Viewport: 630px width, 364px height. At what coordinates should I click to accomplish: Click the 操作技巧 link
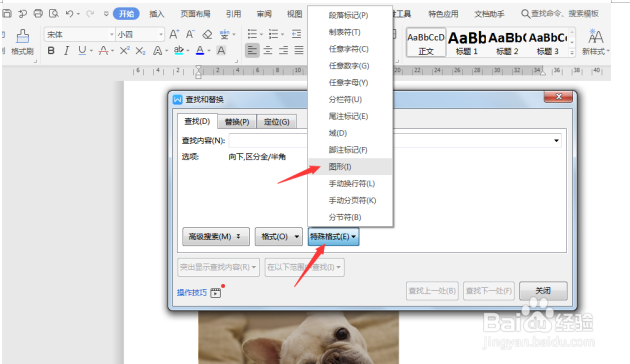[x=192, y=292]
